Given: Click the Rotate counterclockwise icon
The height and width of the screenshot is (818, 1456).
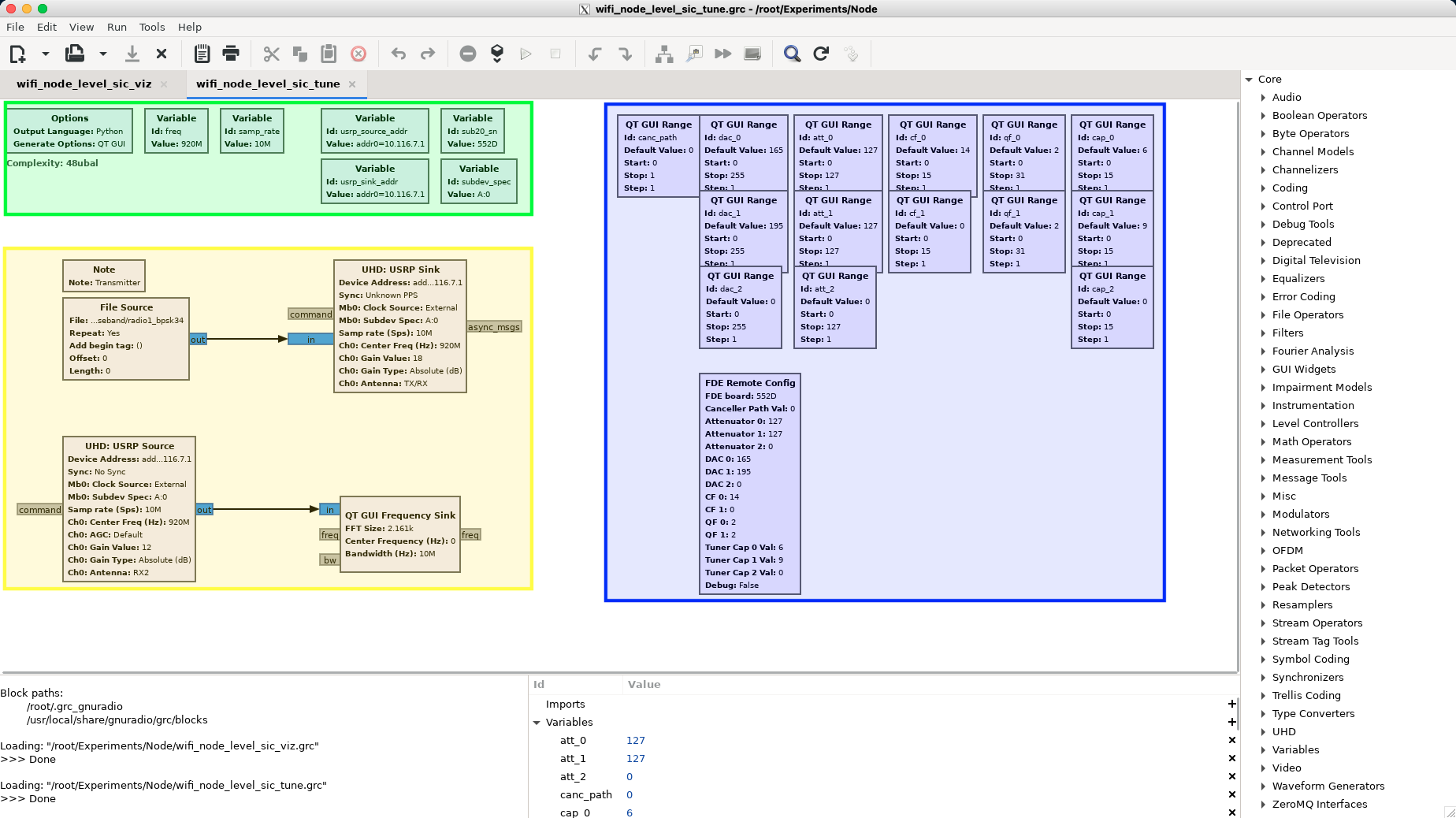Looking at the screenshot, I should point(595,54).
